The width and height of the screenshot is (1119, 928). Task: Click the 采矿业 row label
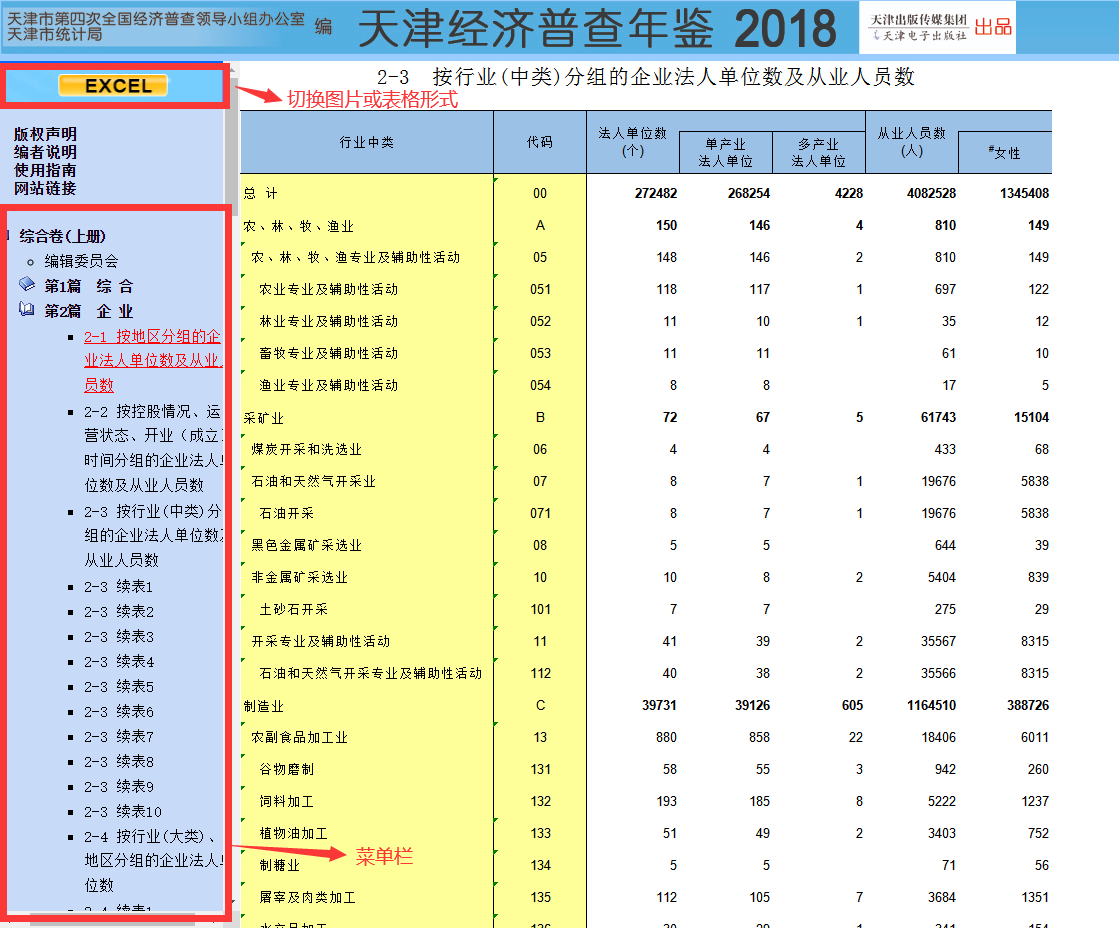click(263, 418)
